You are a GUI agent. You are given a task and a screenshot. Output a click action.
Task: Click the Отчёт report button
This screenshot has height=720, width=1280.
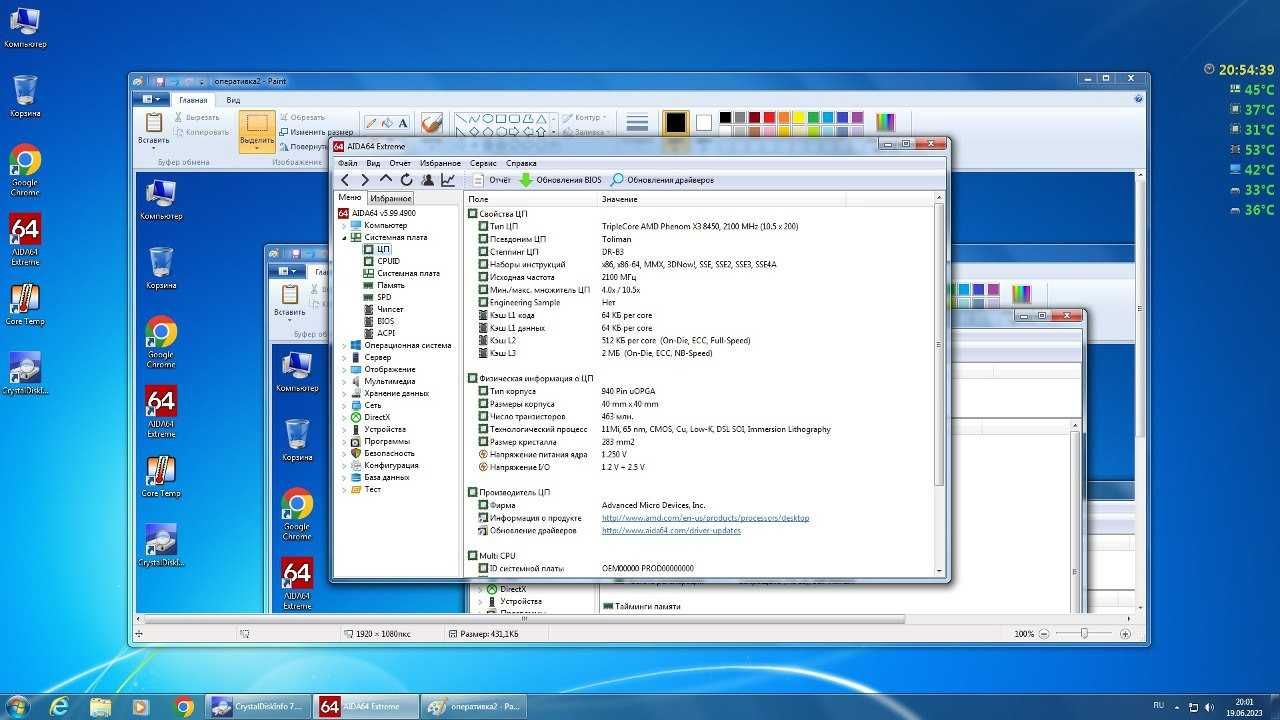coord(491,180)
